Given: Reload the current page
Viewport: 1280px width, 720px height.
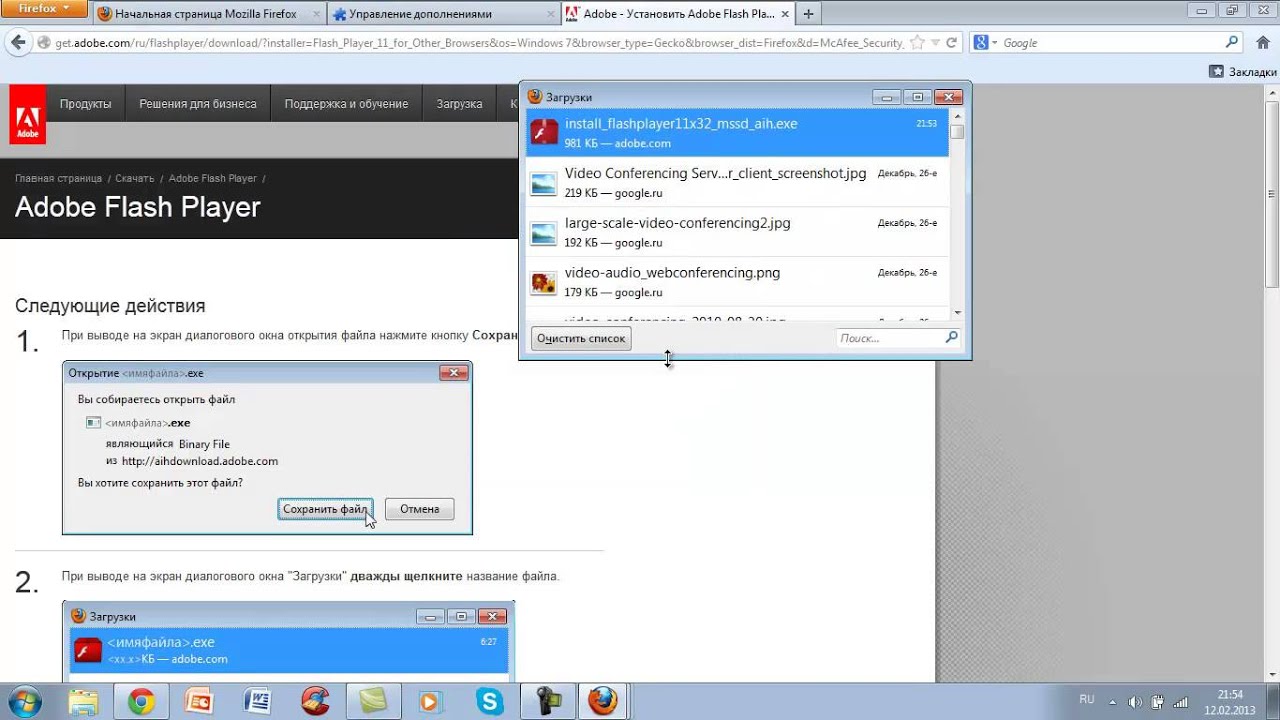Looking at the screenshot, I should 952,43.
